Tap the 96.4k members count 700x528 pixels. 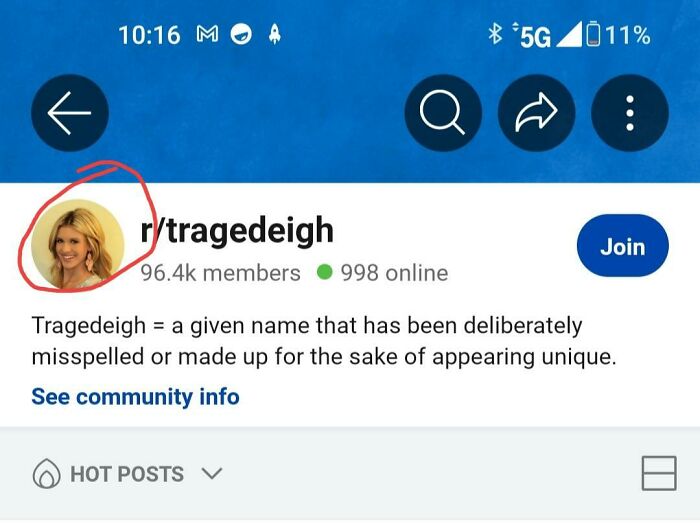(x=221, y=273)
